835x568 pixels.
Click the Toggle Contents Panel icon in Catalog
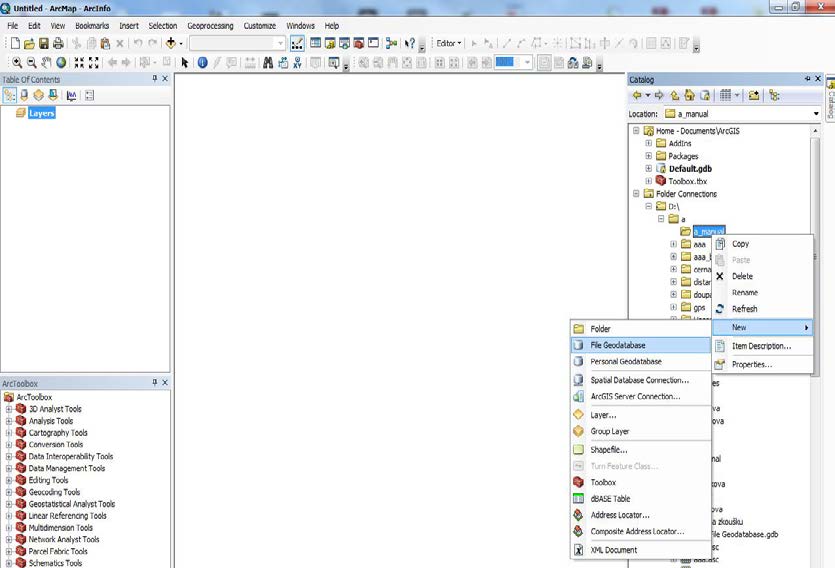pos(774,95)
